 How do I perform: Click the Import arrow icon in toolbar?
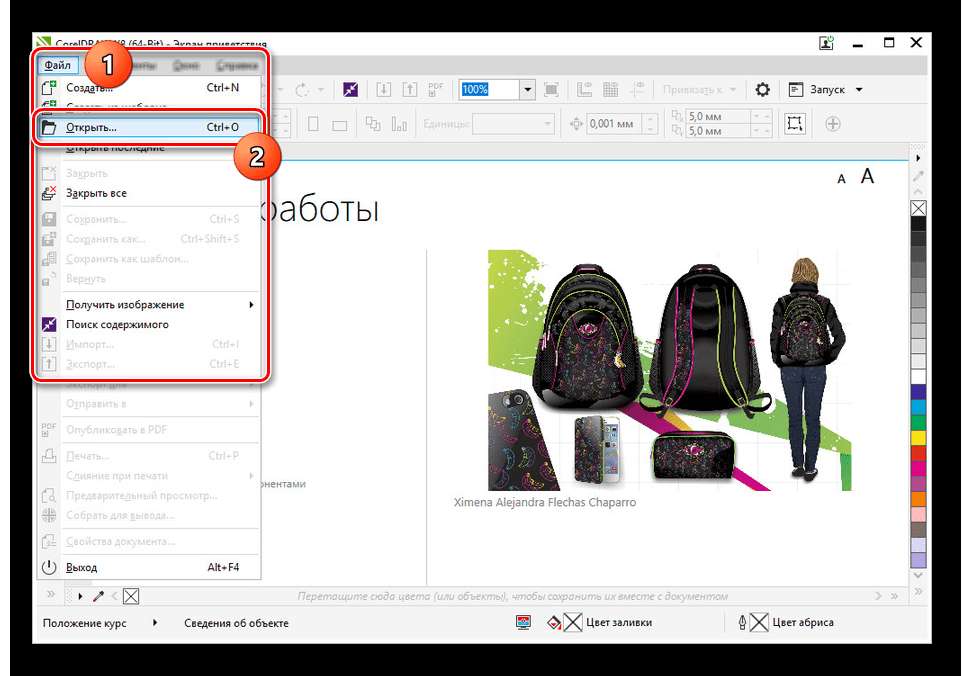pyautogui.click(x=383, y=90)
